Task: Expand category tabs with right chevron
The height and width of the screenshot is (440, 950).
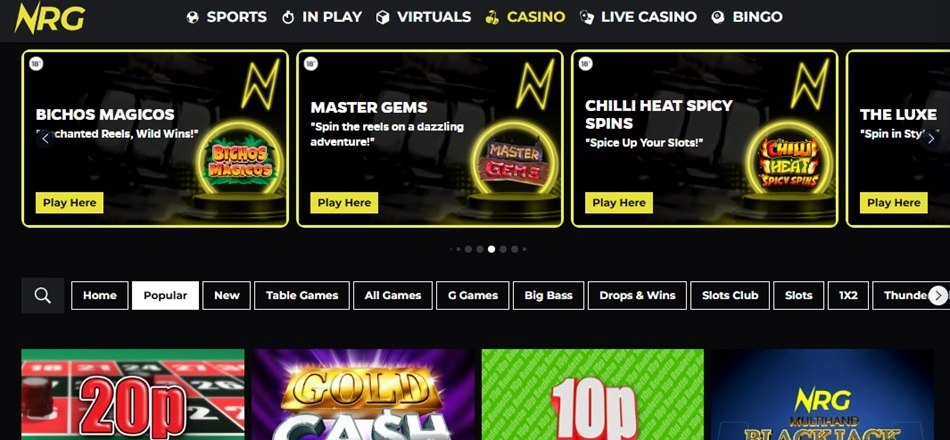Action: click(x=938, y=295)
